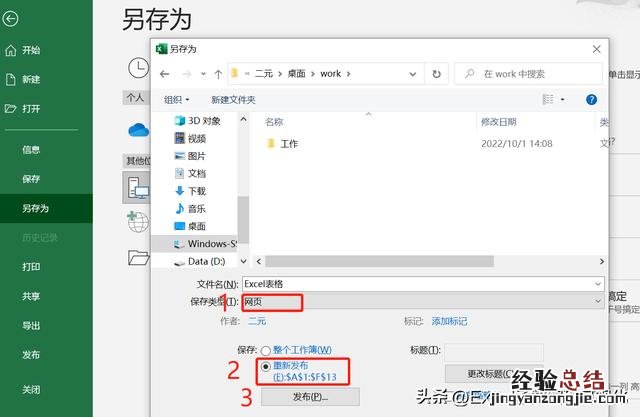
Task: Select the Windows-SSD drive in the tree
Action: pos(205,244)
